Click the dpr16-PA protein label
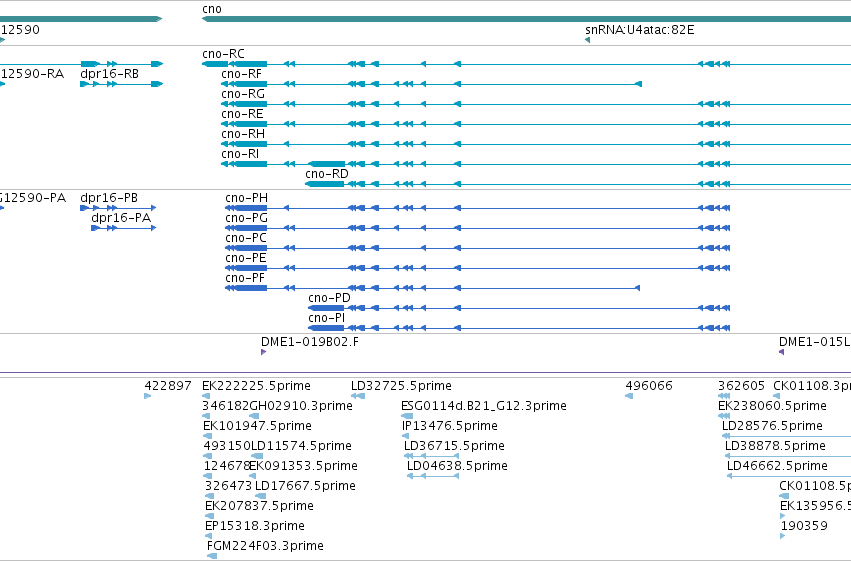The image size is (851, 561). (x=121, y=218)
